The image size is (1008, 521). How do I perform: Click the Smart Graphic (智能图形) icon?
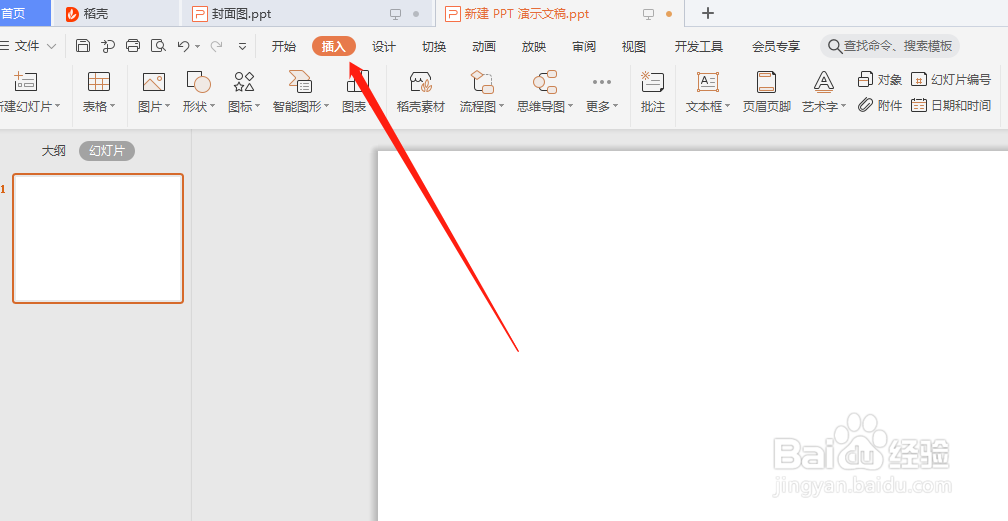(x=300, y=82)
